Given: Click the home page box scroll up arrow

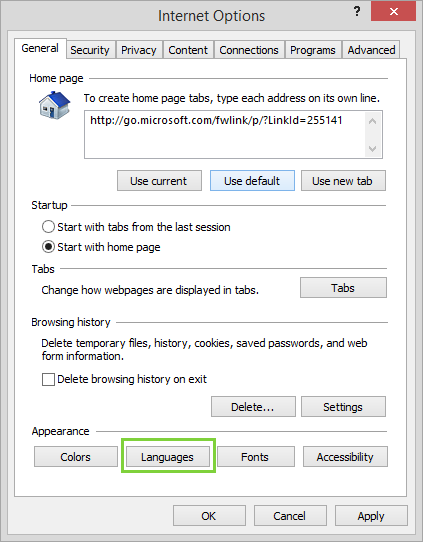Looking at the screenshot, I should pos(373,121).
